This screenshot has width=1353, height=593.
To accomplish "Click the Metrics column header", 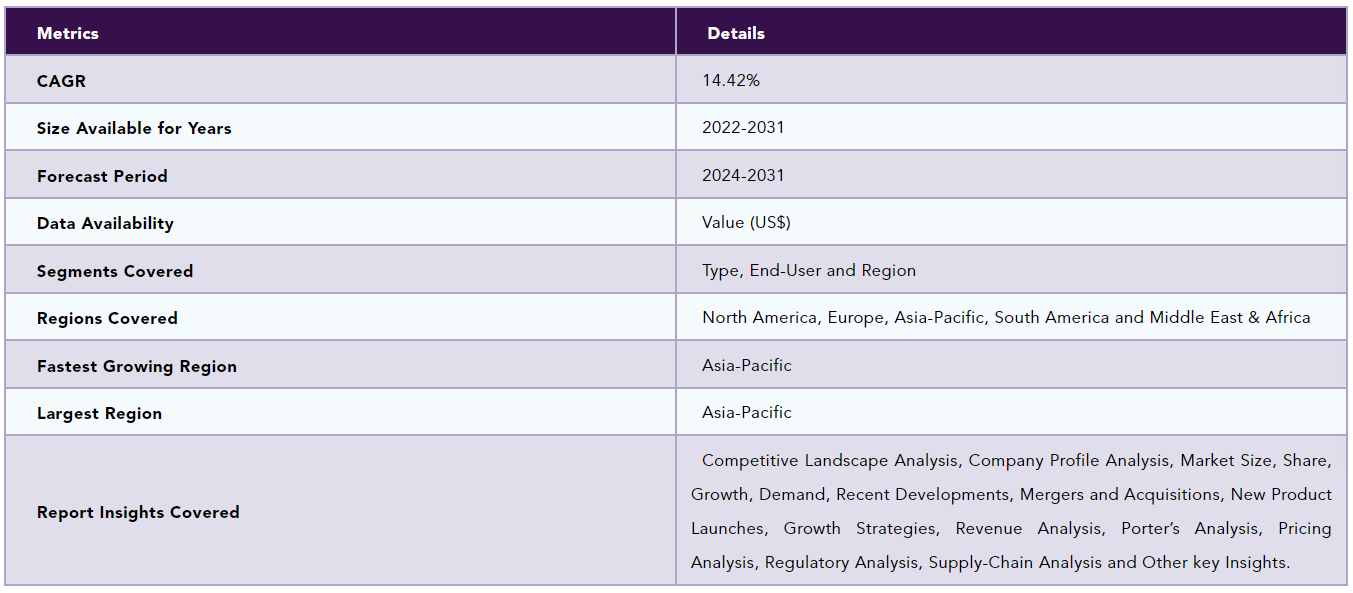I will [x=68, y=33].
